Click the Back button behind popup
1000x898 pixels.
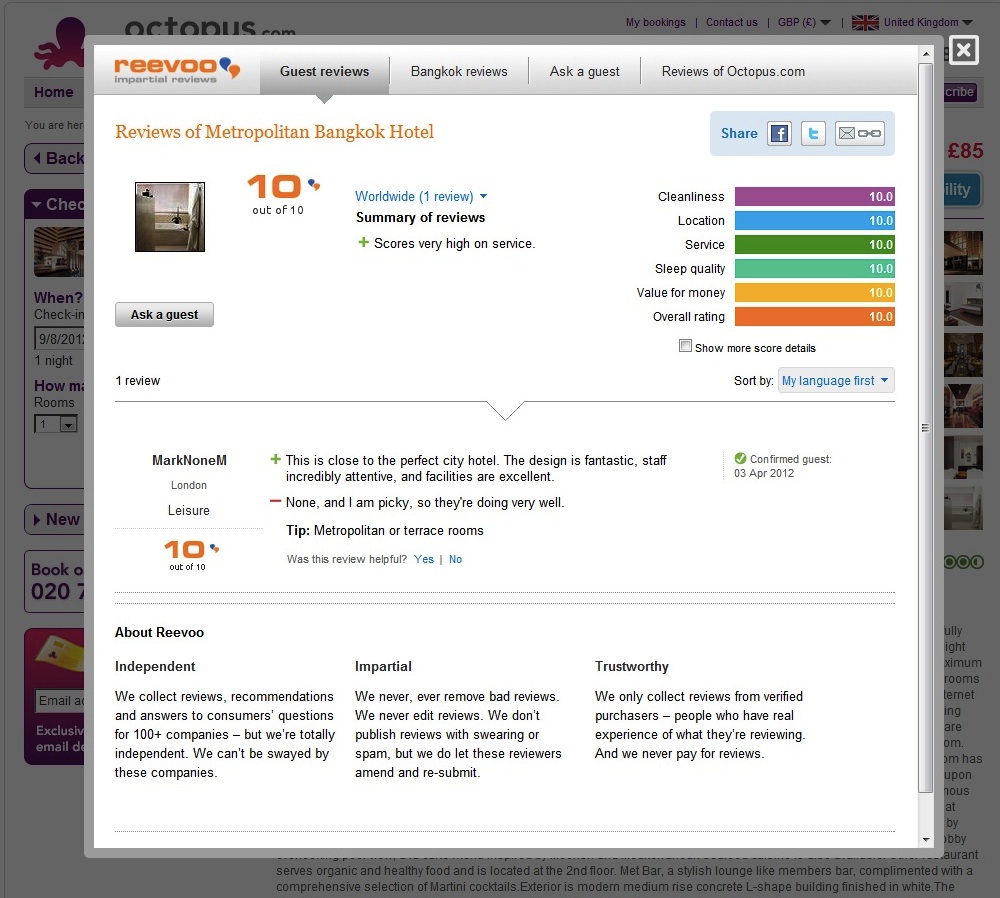[55, 158]
